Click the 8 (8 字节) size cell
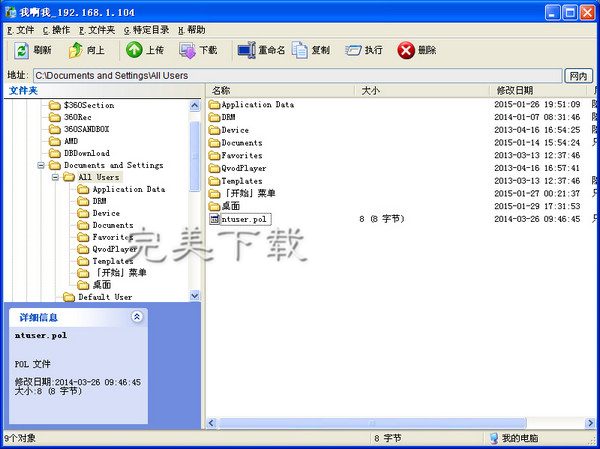This screenshot has width=600, height=449. 382,219
